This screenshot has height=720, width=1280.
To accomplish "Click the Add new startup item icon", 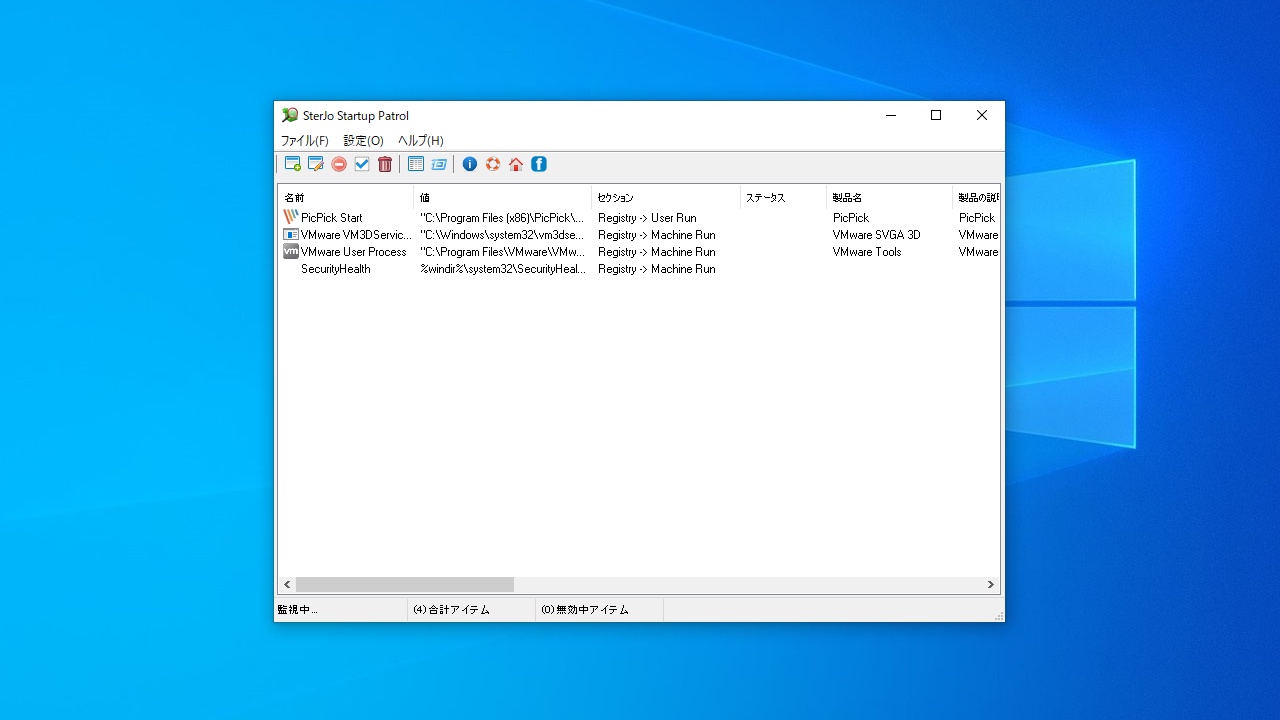I will pos(293,164).
